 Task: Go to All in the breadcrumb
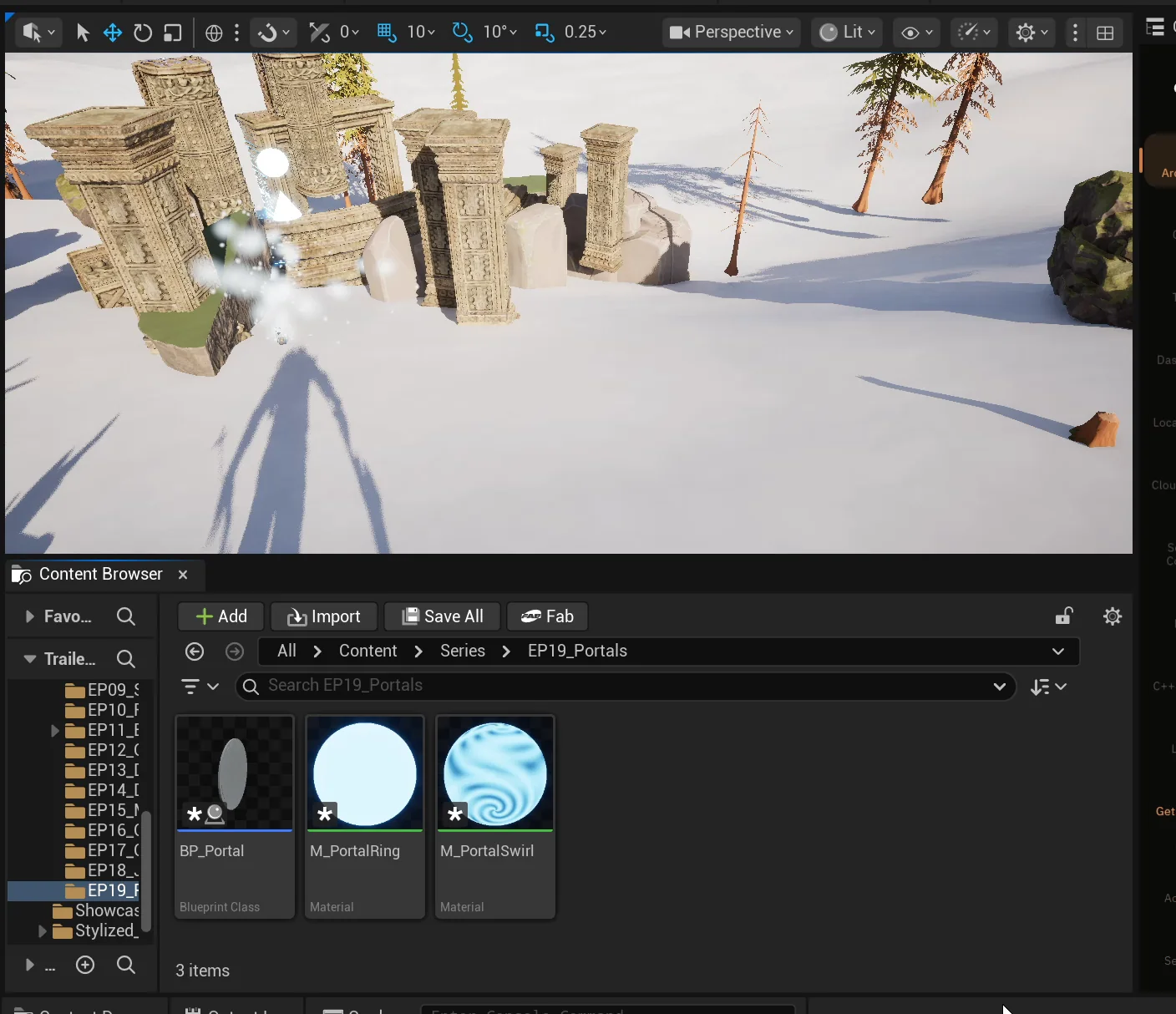pos(286,651)
